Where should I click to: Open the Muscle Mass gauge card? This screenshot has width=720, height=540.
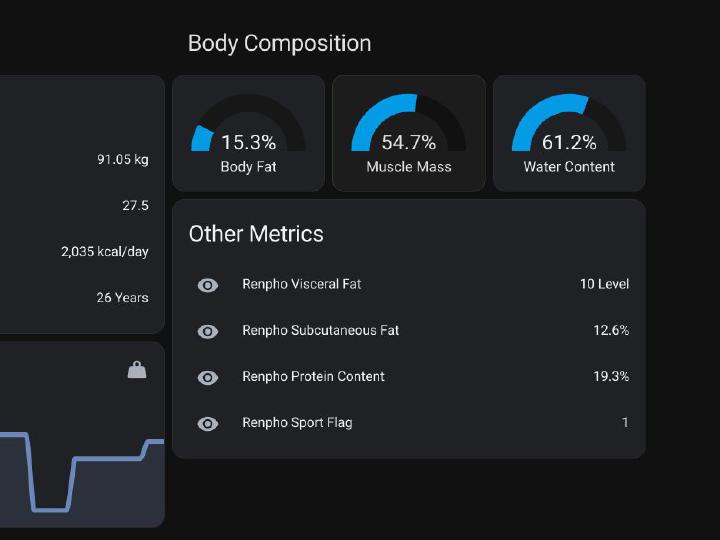click(408, 133)
